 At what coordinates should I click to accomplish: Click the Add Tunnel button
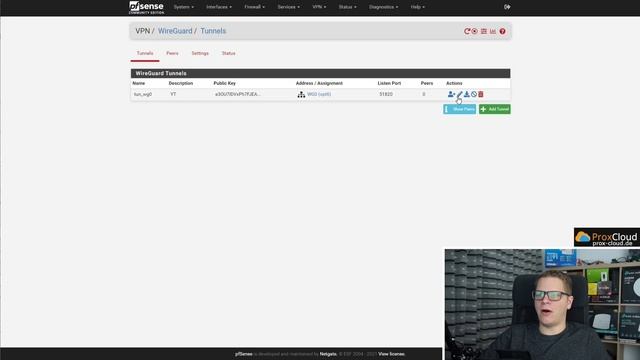495,109
